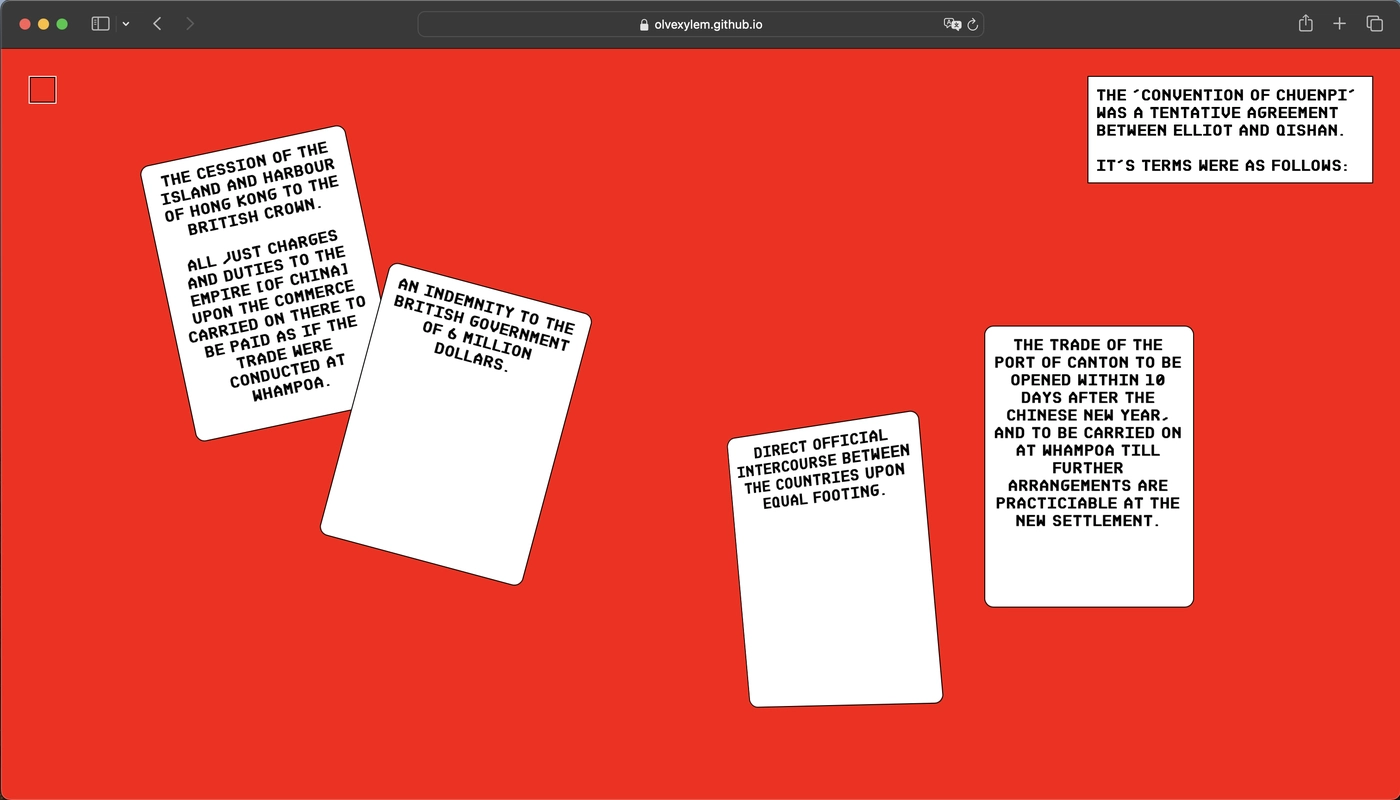Screen dimensions: 1400x800
Task: Close the Safari window with the red button
Action: pyautogui.click(x=25, y=24)
